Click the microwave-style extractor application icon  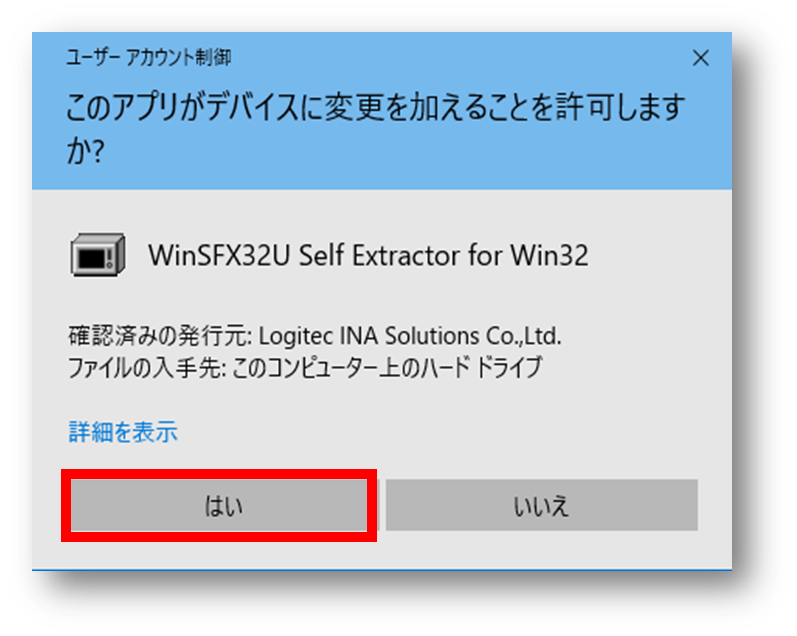pyautogui.click(x=98, y=255)
